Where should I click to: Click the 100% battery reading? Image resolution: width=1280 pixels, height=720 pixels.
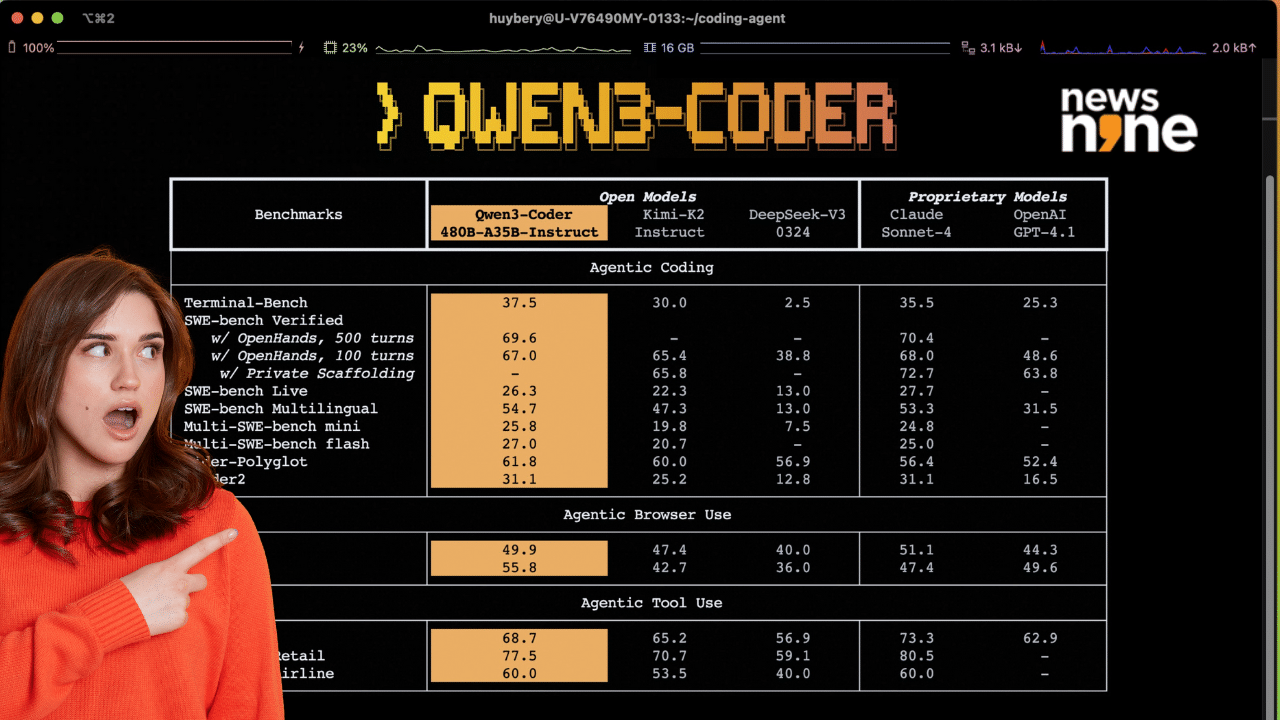[38, 47]
